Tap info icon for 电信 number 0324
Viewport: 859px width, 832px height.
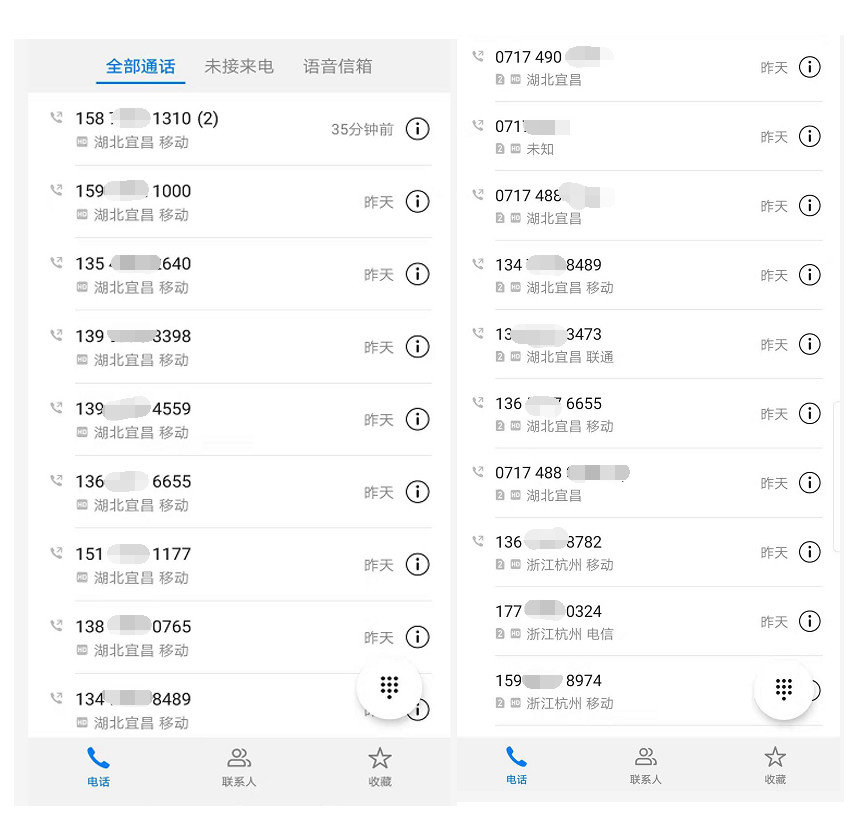click(810, 621)
